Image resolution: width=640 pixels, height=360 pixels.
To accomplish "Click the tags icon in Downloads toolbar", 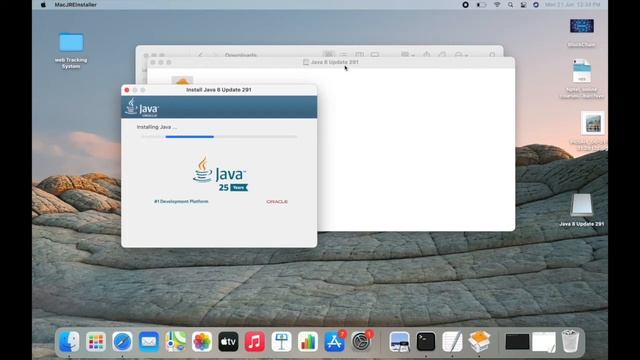I will (x=442, y=55).
